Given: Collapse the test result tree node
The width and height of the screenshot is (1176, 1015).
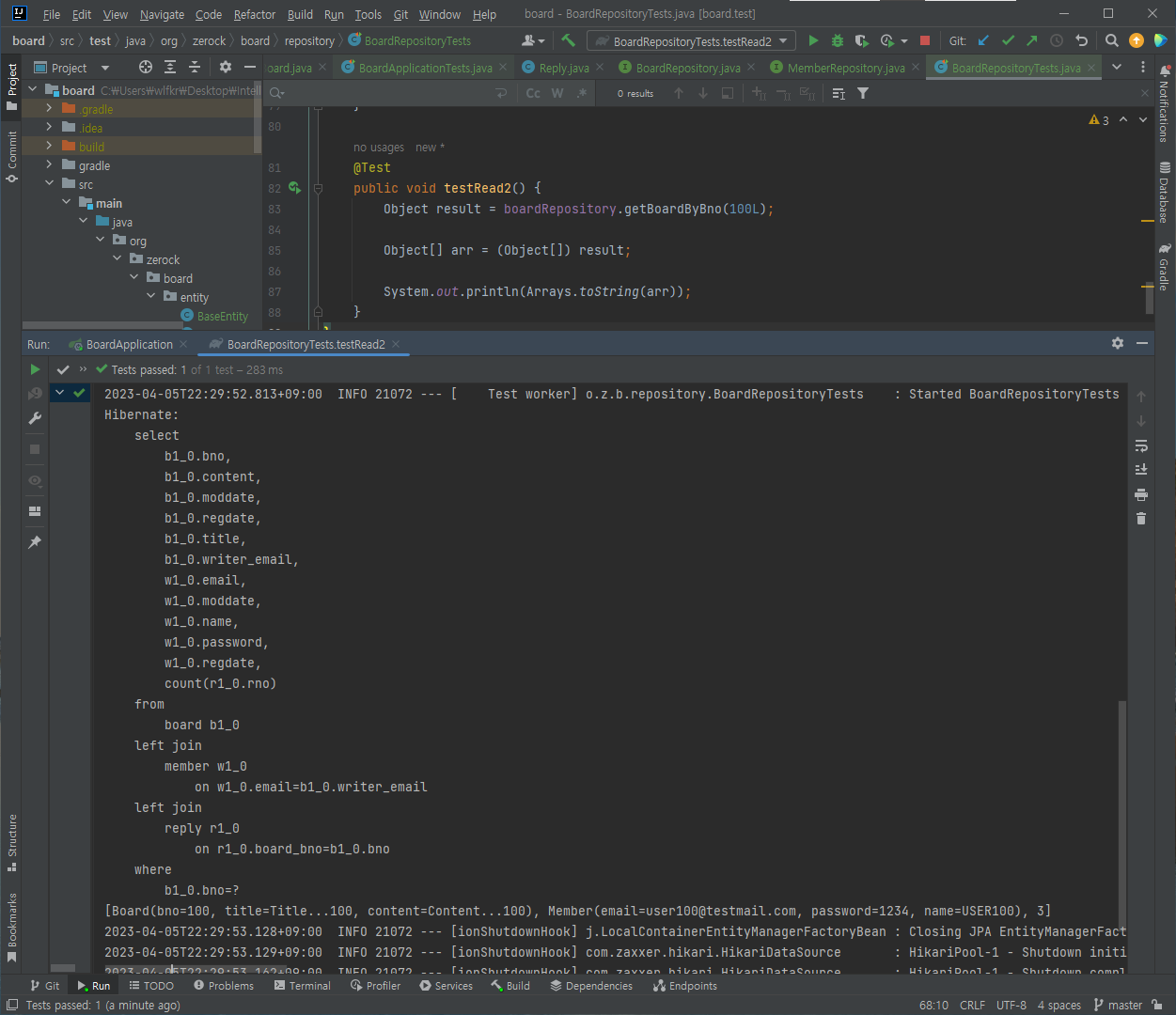Looking at the screenshot, I should click(60, 393).
